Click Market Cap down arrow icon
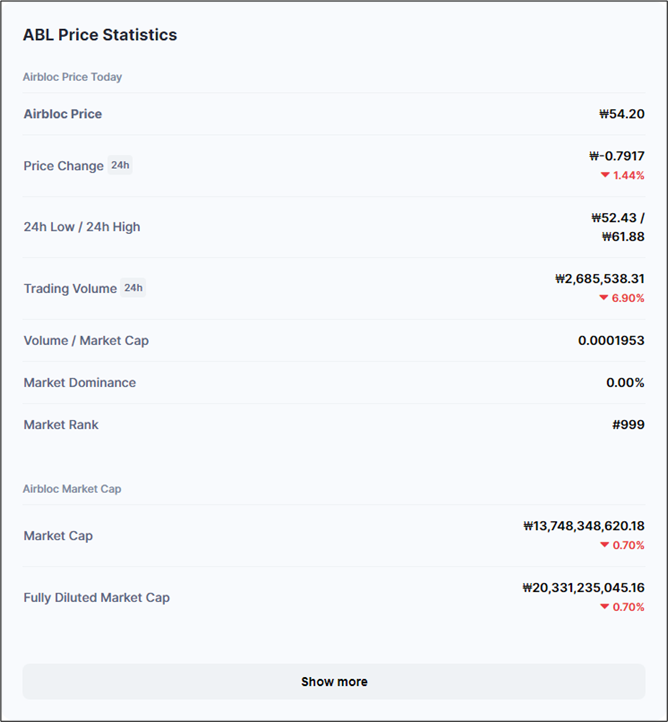Screen dimensions: 668x722 pyautogui.click(x=604, y=545)
